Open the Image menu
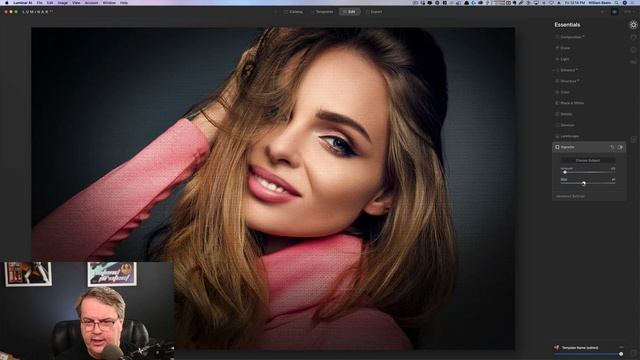The width and height of the screenshot is (640, 360). point(62,2)
